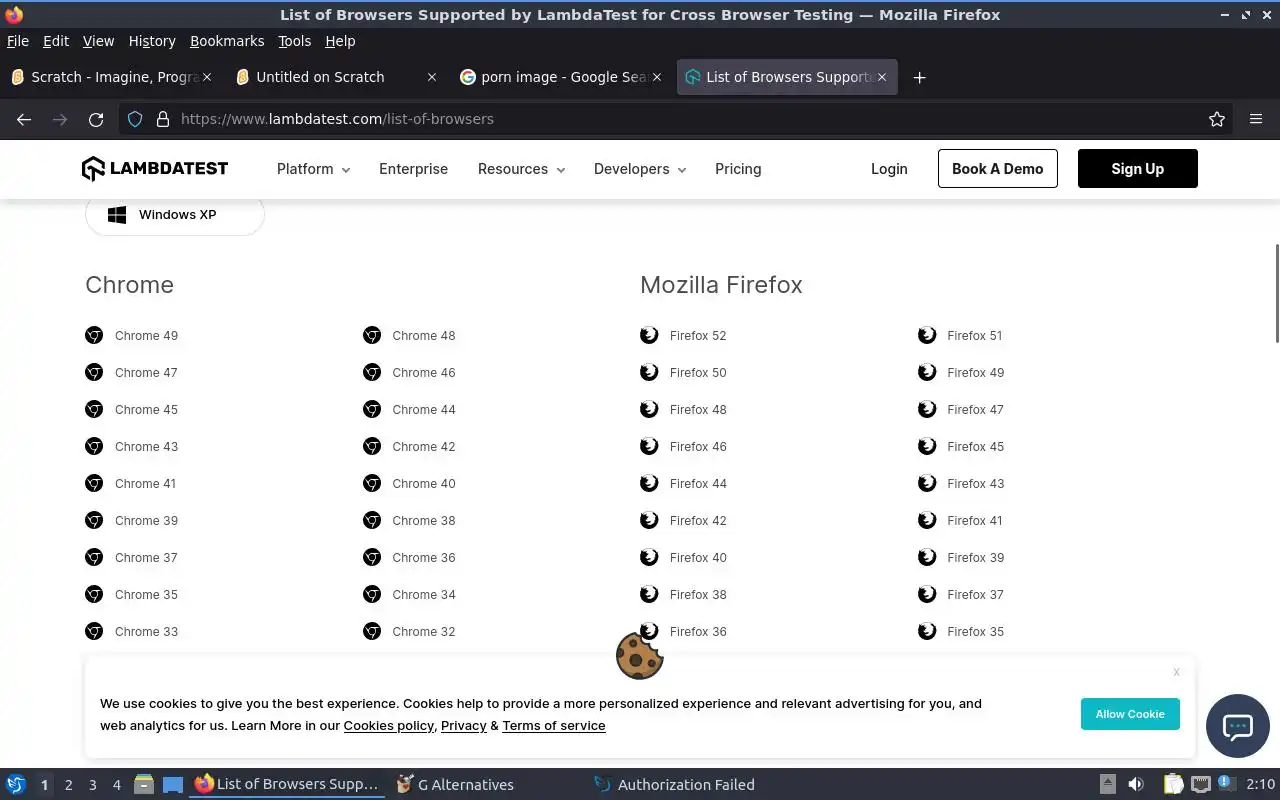This screenshot has width=1280, height=800.
Task: Open the Privacy link
Action: 463,726
